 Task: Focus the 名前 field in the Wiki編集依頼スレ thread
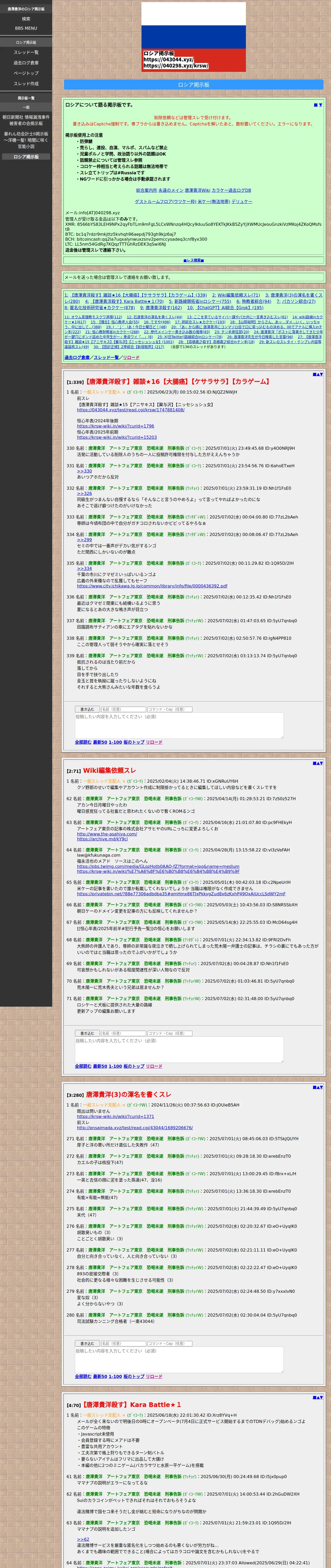click(123, 1033)
